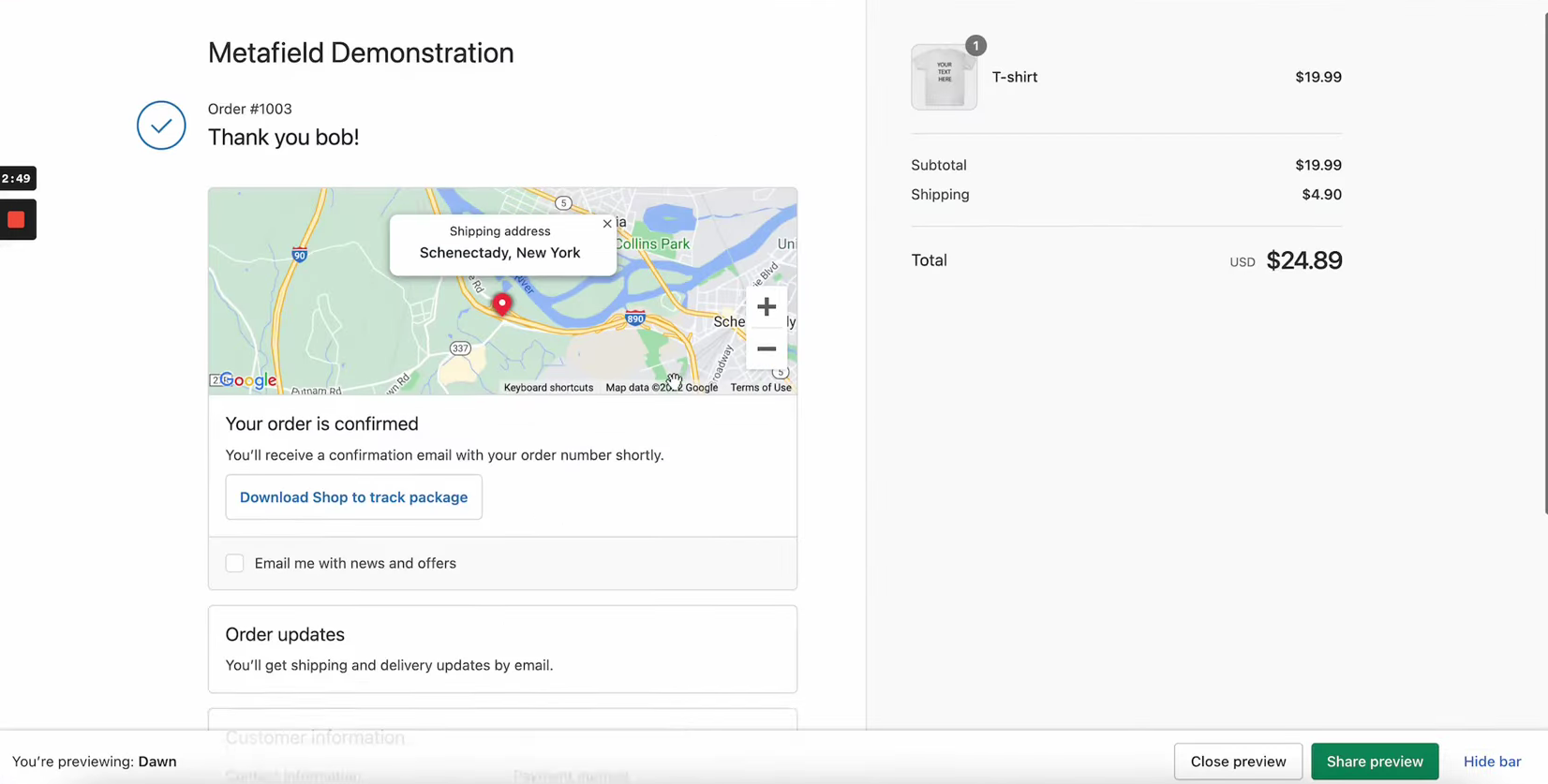The width and height of the screenshot is (1548, 784).
Task: Click the Close preview button
Action: 1238,762
